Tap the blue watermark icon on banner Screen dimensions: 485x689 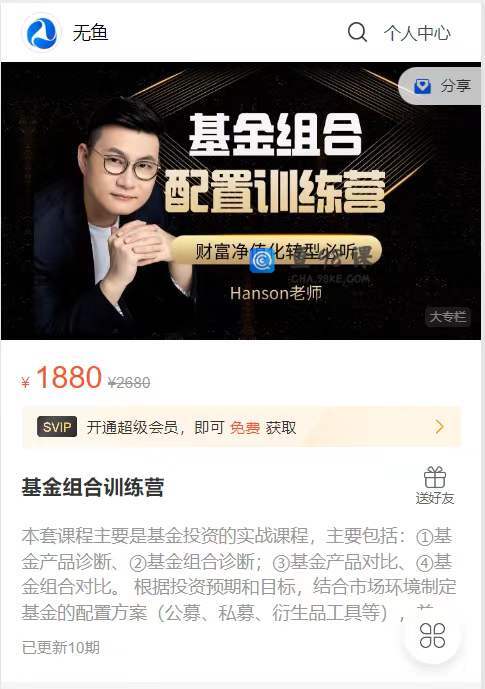(262, 260)
